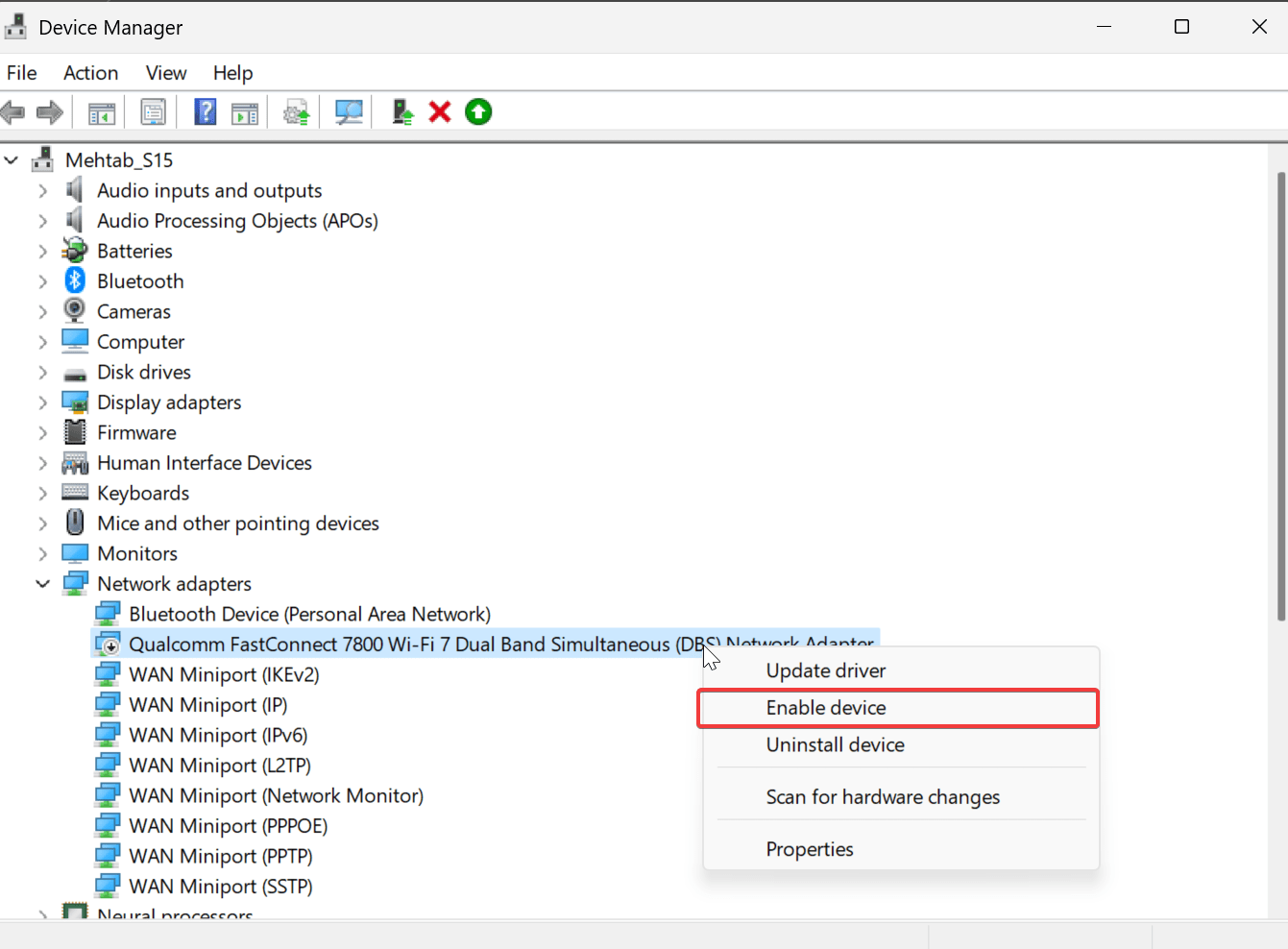The image size is (1288, 949).
Task: Select WAN Miniport (IP)
Action: 208,705
